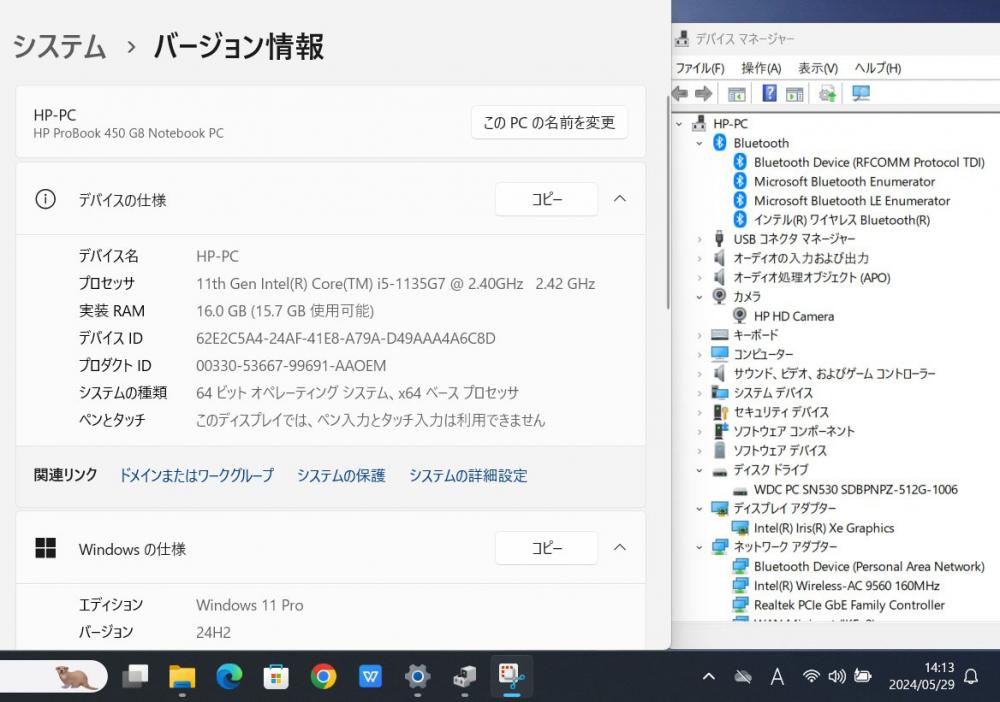This screenshot has width=1000, height=702.
Task: Open the システムの保護 link
Action: pyautogui.click(x=341, y=475)
